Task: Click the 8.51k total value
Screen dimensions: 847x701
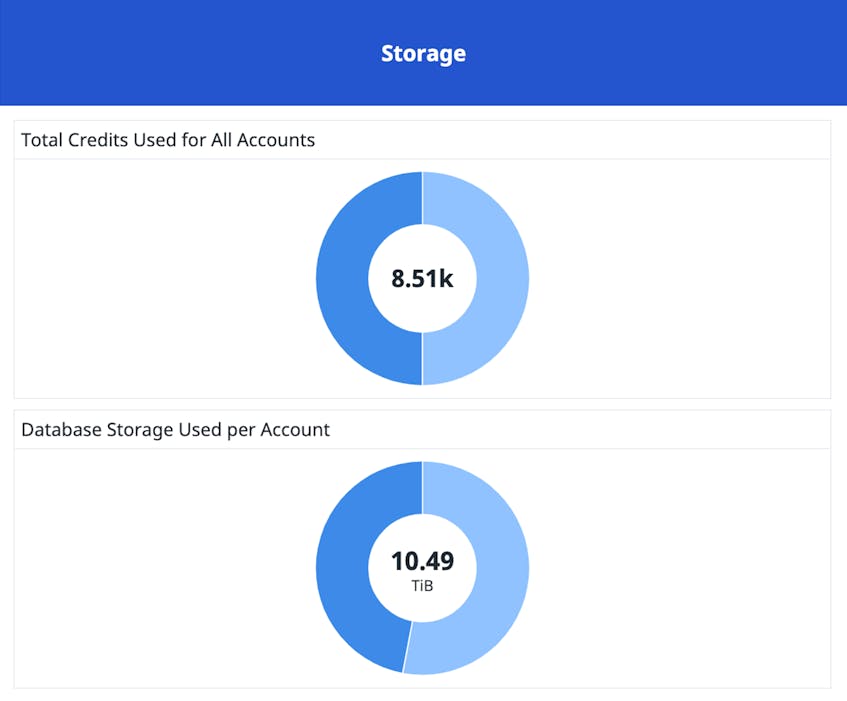Action: point(422,279)
